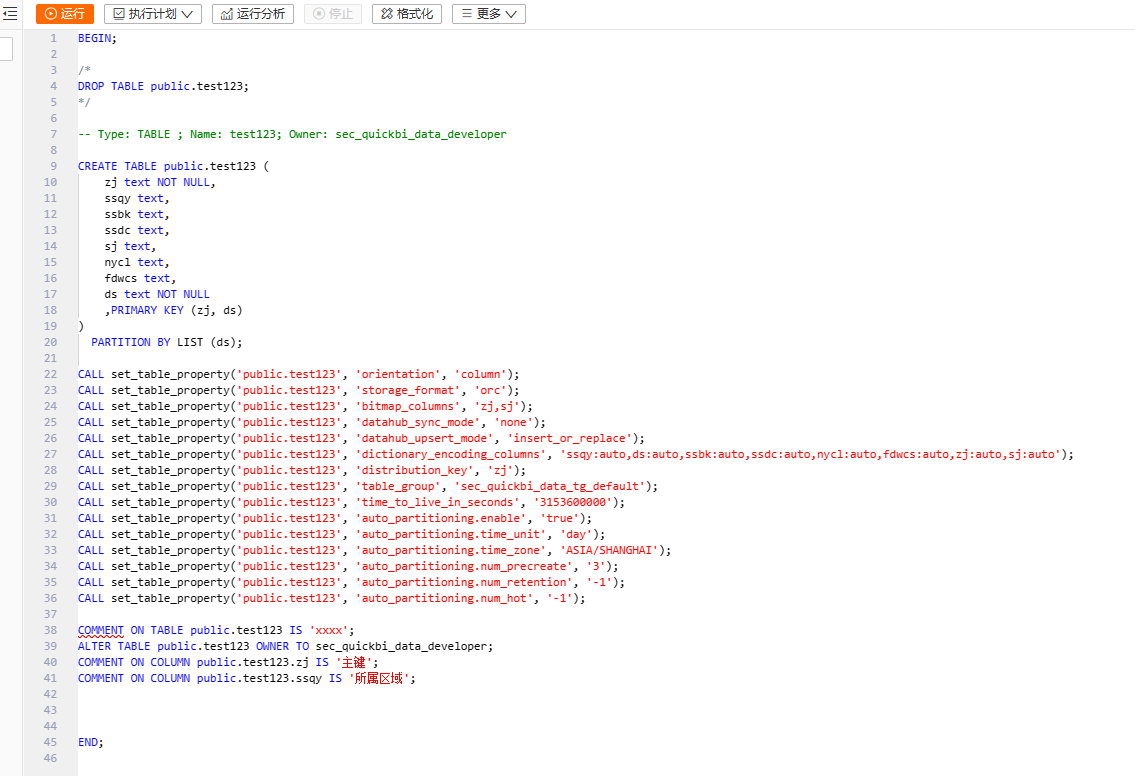Click PRIMARY KEY (zj, ds) line
This screenshot has height=776, width=1135.
pyautogui.click(x=174, y=310)
